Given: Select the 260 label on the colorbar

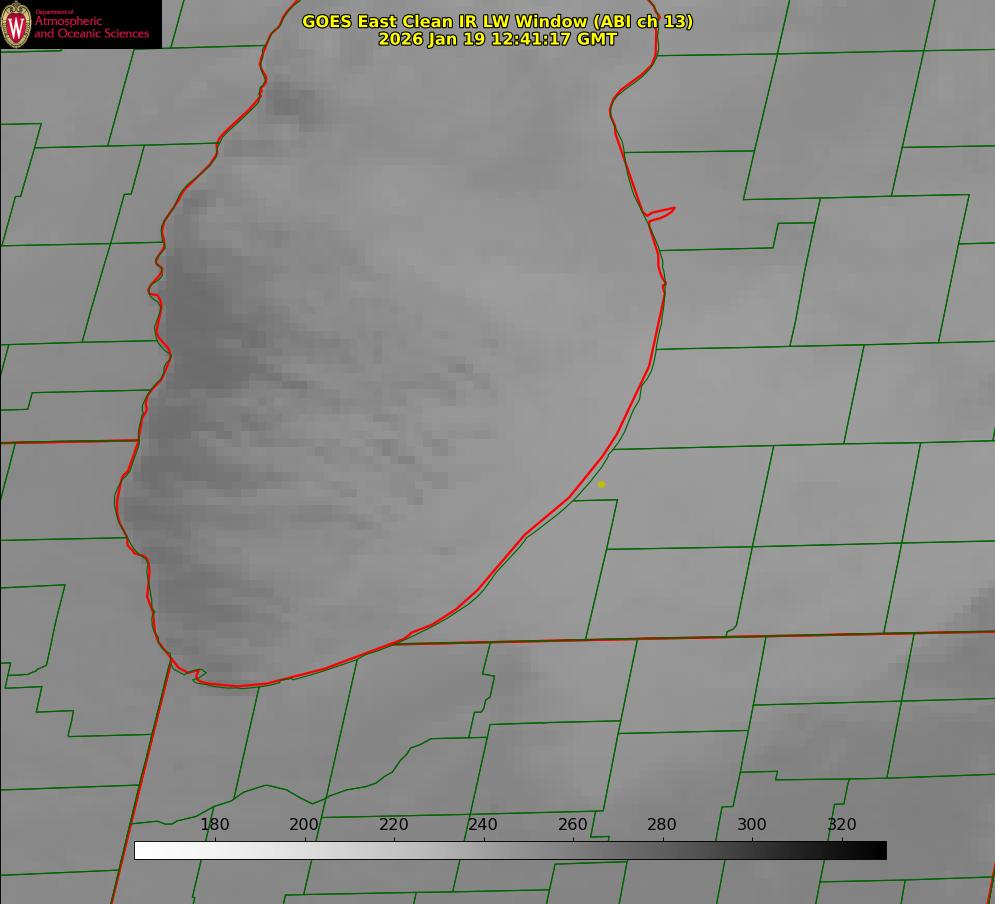Looking at the screenshot, I should (x=573, y=825).
